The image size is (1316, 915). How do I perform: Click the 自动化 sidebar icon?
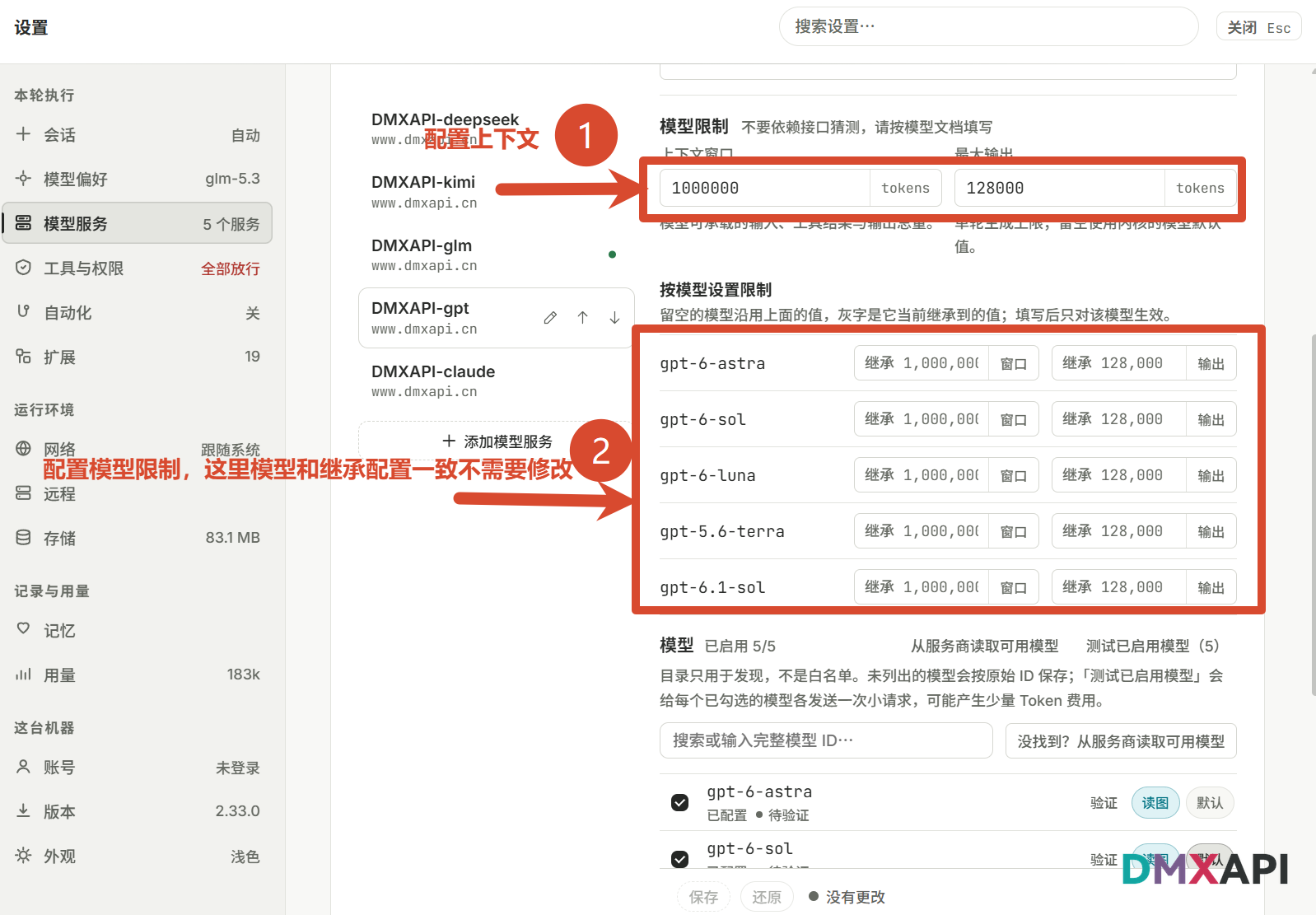click(23, 312)
